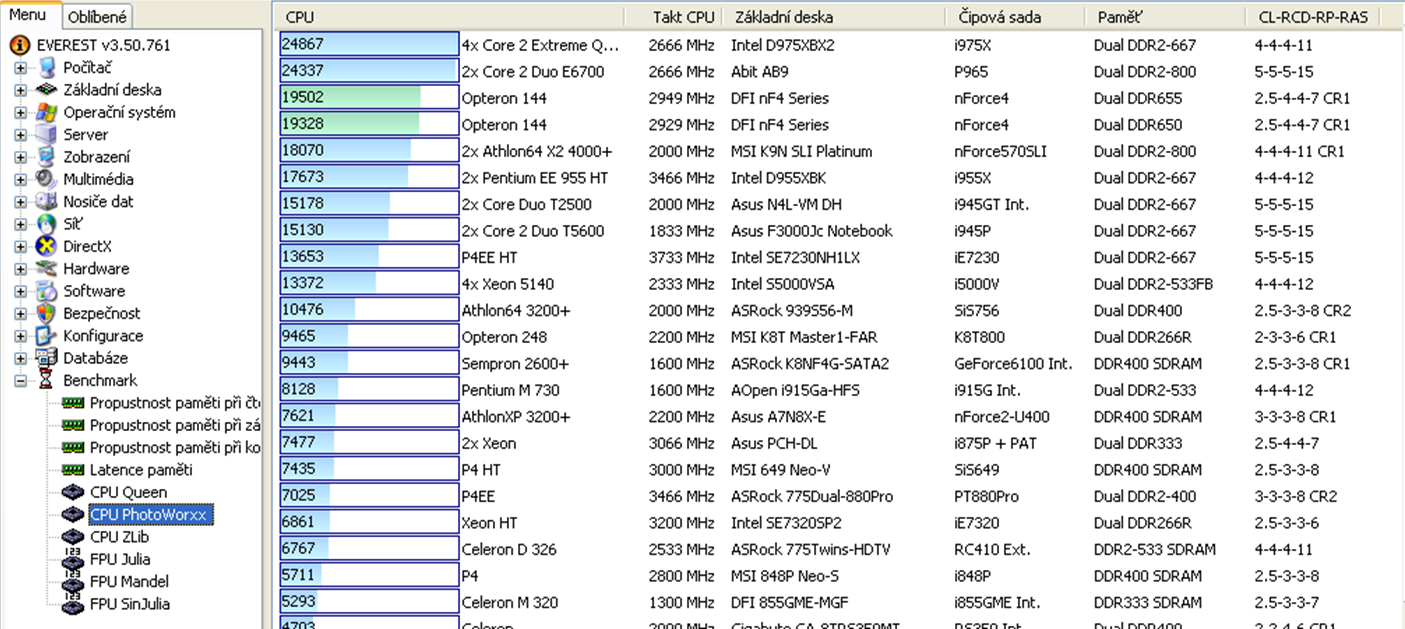This screenshot has height=629, width=1405.
Task: Switch to the Menu tab
Action: (x=28, y=15)
